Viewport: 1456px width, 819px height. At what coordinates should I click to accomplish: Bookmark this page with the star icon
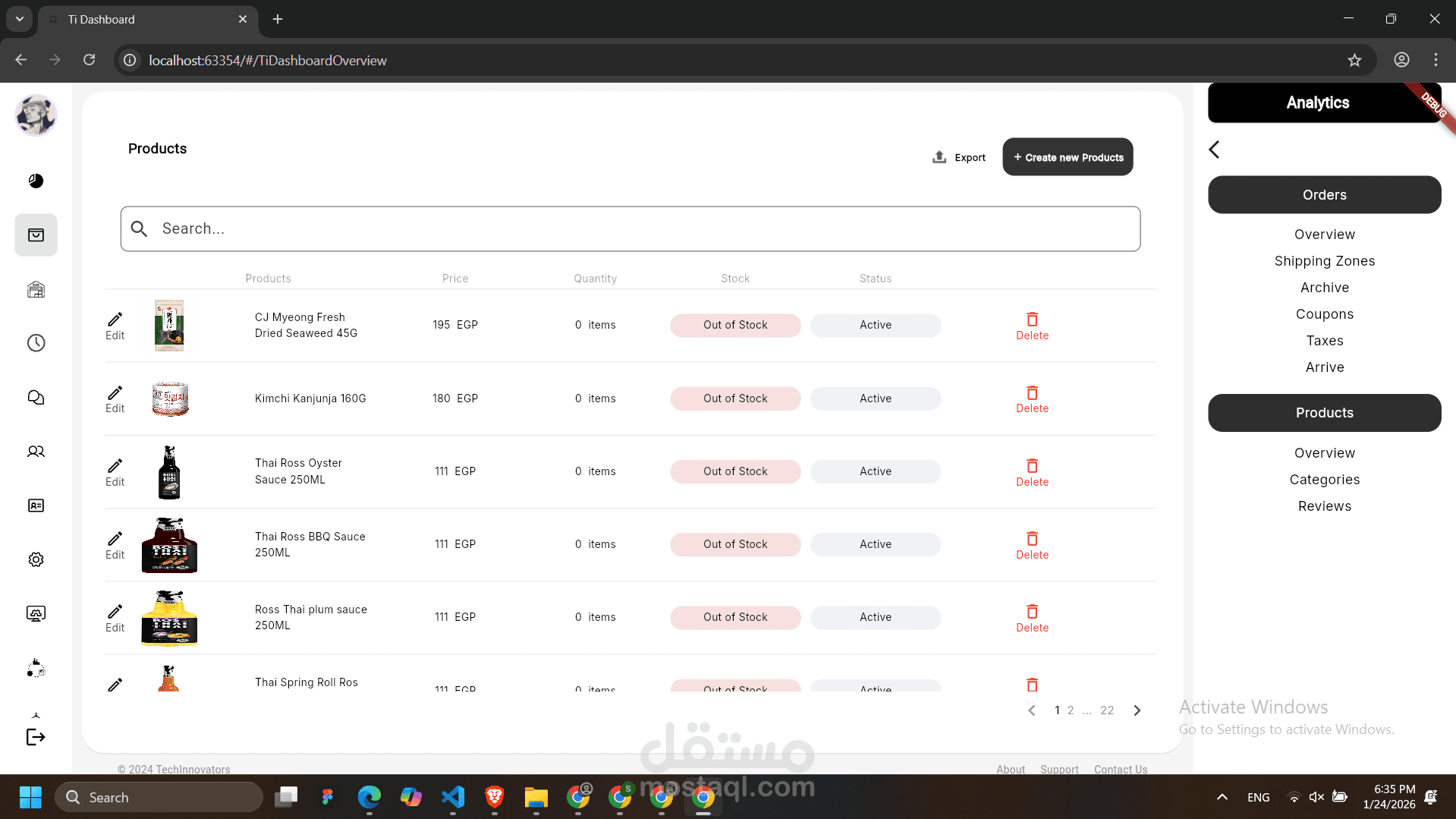pos(1354,61)
